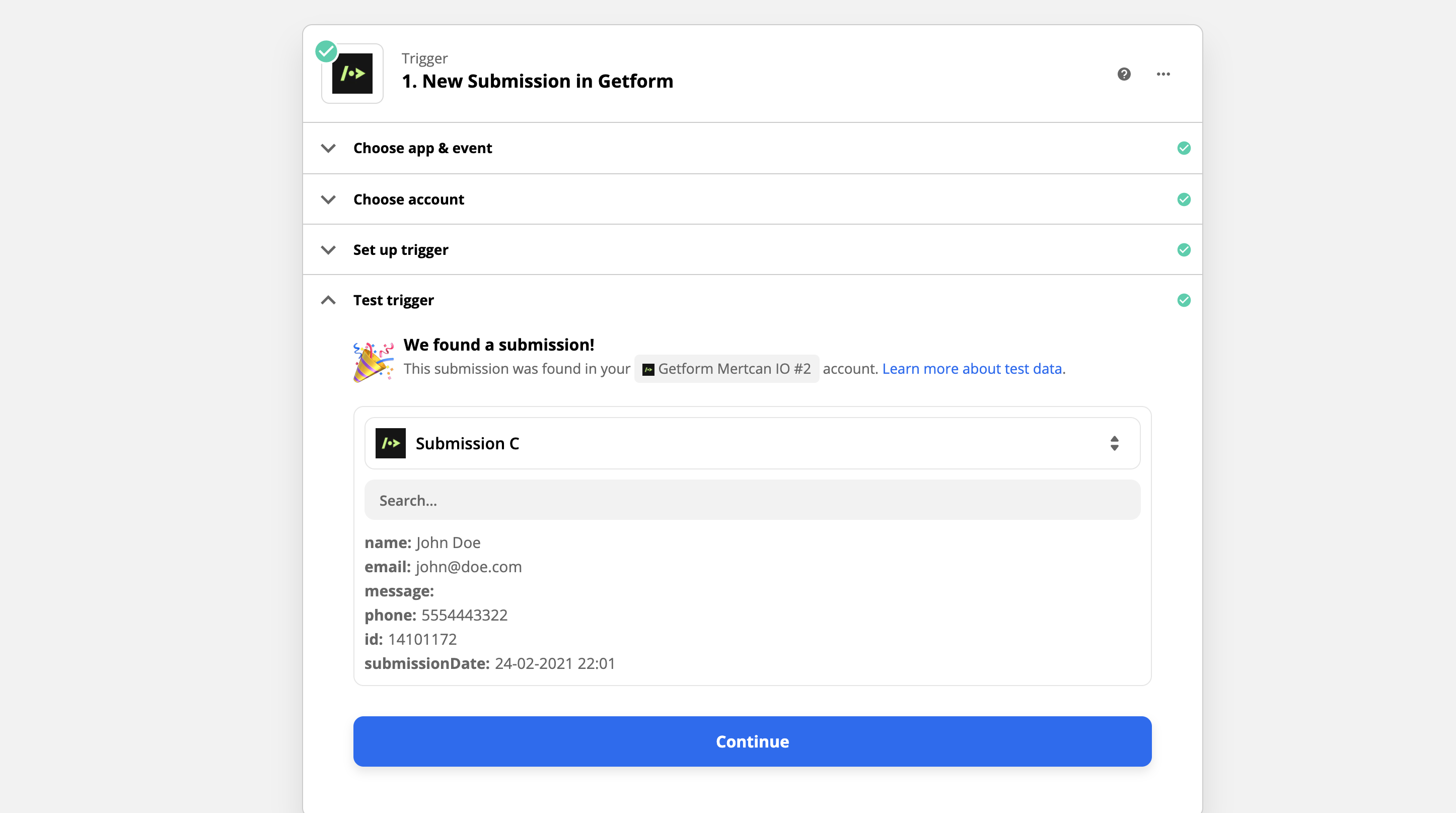Click the green check for Set up trigger
Image resolution: width=1456 pixels, height=813 pixels.
click(1184, 250)
